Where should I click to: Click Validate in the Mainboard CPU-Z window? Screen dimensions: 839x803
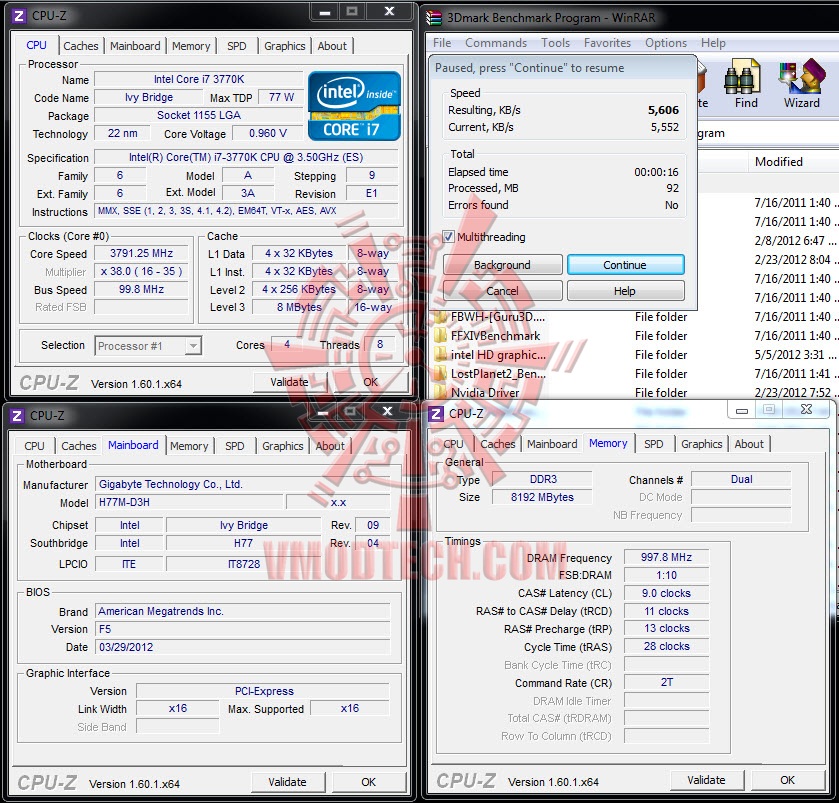pyautogui.click(x=287, y=782)
